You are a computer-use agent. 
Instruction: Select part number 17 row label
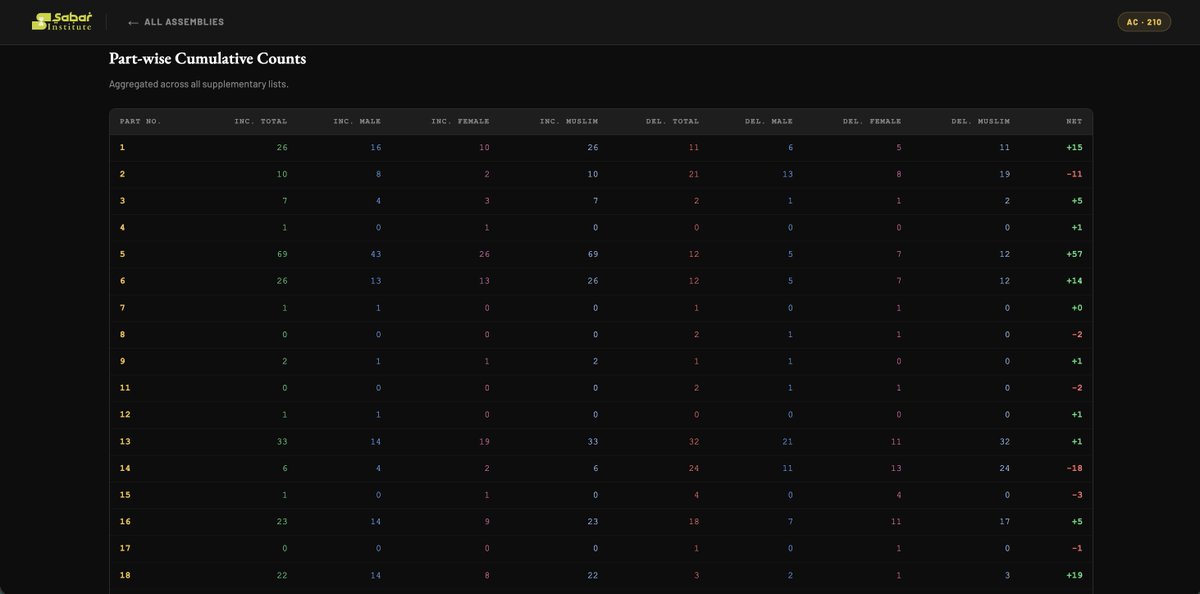pyautogui.click(x=125, y=548)
